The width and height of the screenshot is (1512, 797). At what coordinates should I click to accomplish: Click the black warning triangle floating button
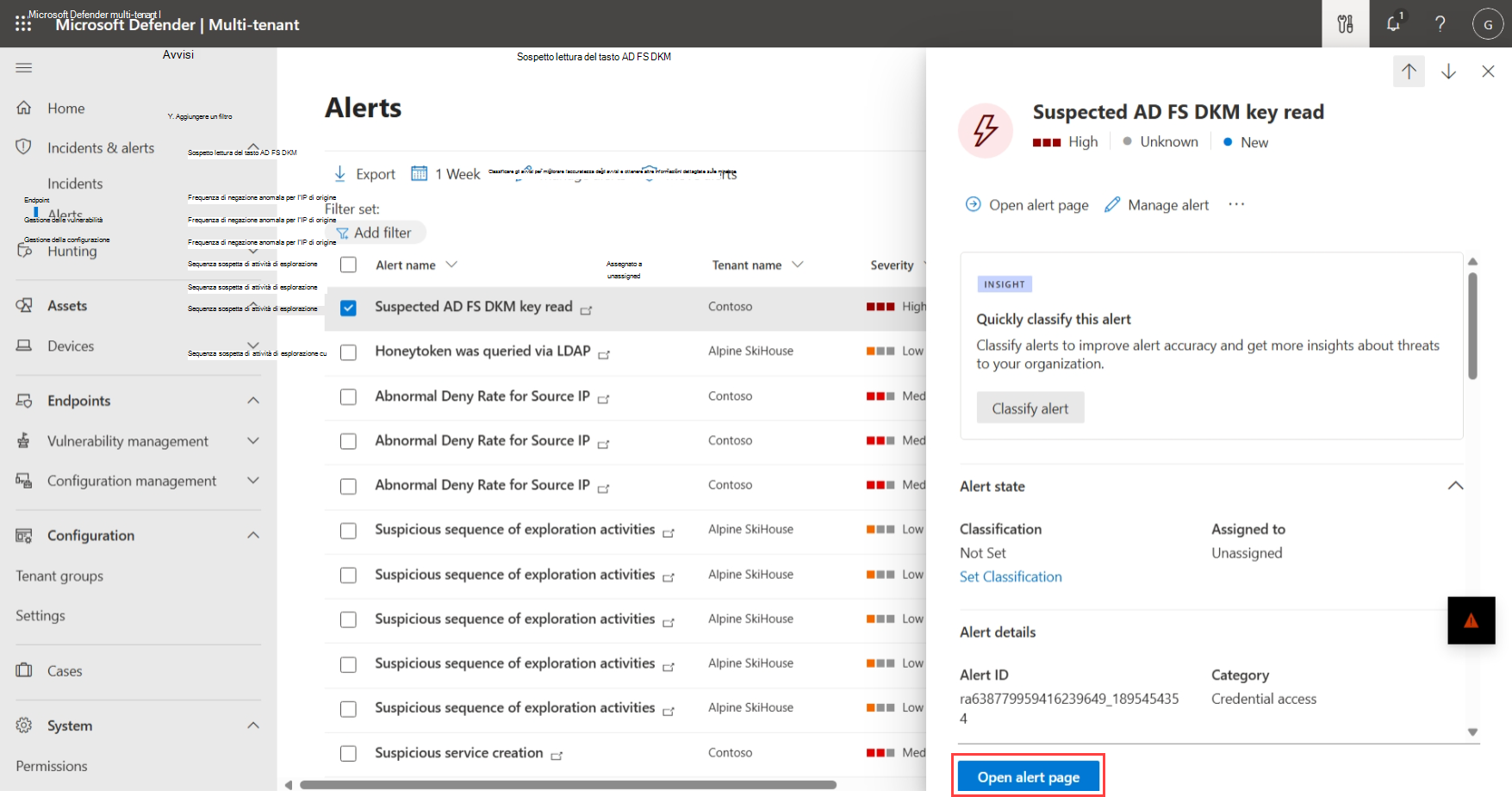pos(1472,620)
